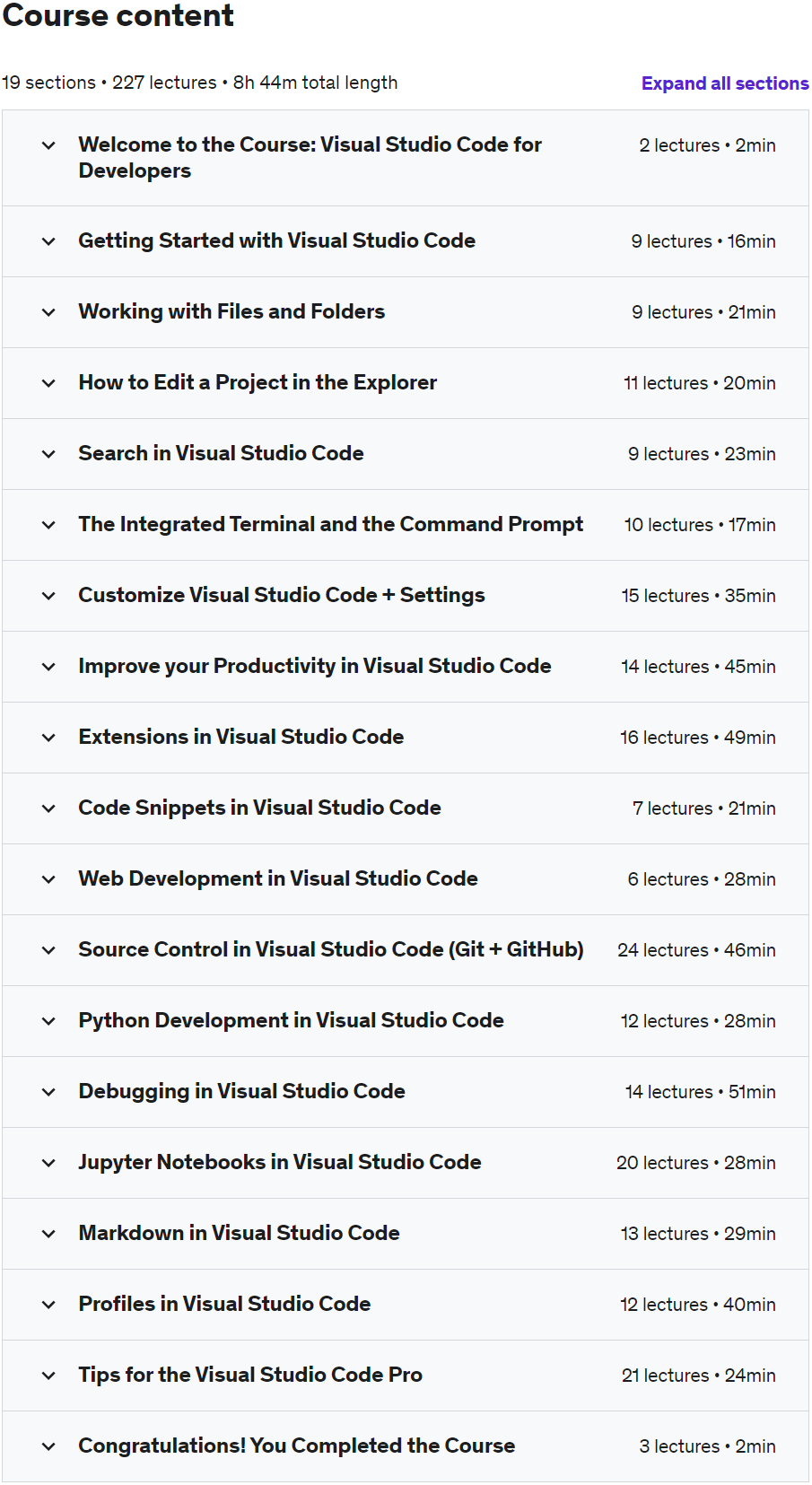This screenshot has width=812, height=1485.
Task: Click '6 lectures • 28min' duration text
Action: [702, 879]
